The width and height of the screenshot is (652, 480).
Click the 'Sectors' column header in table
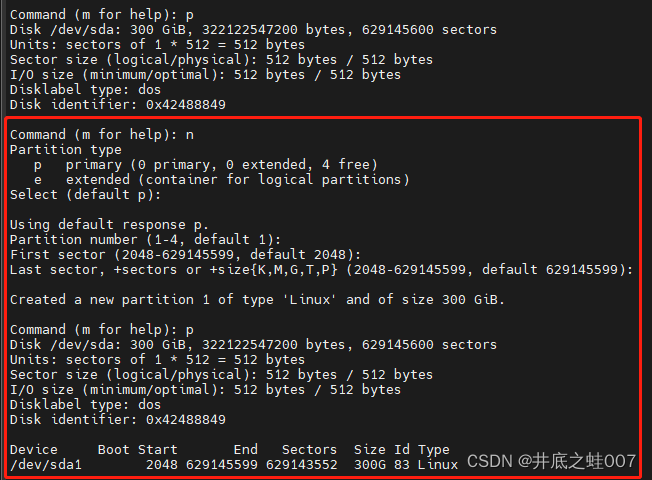point(309,450)
